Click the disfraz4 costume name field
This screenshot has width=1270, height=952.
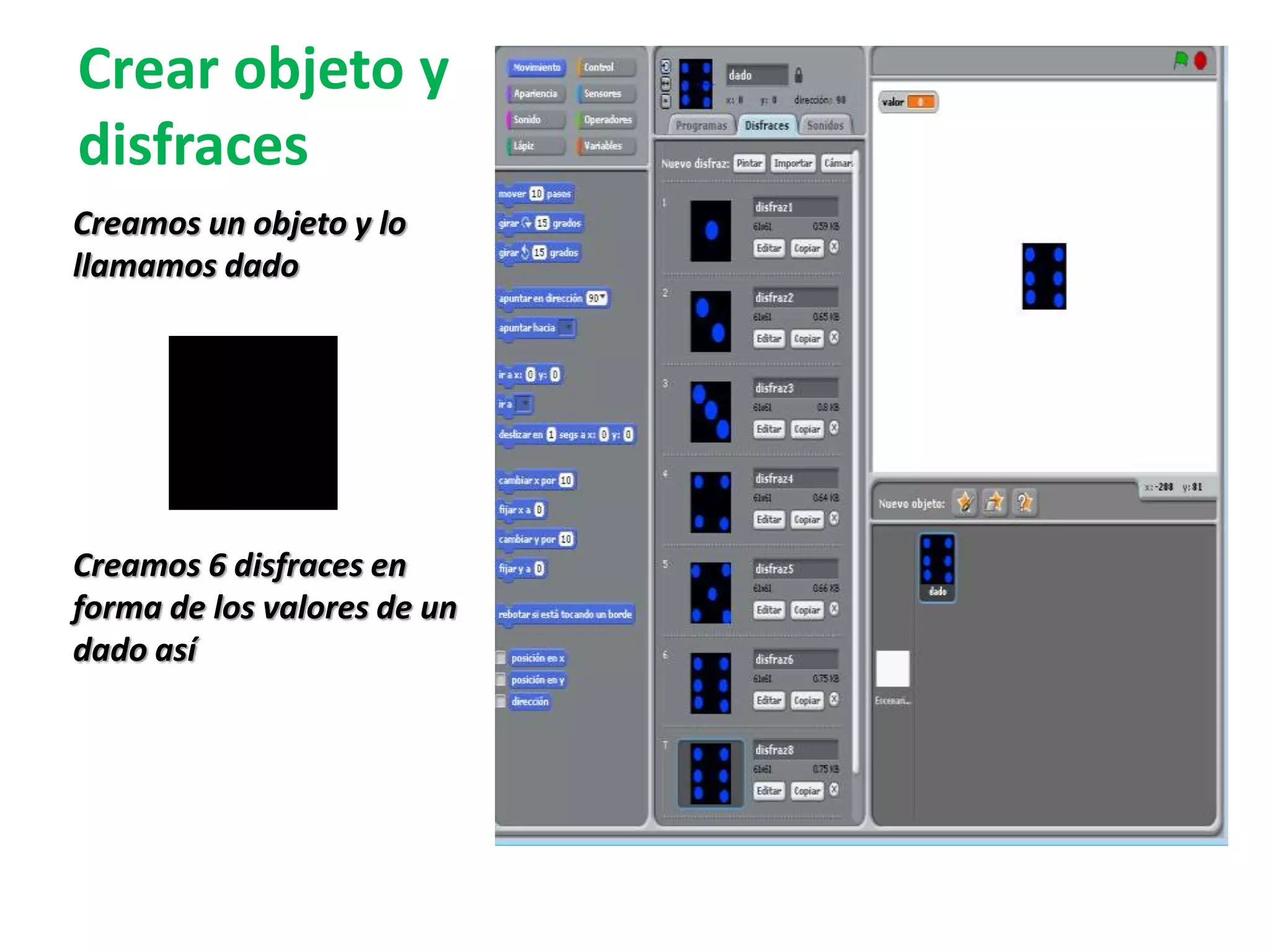coord(796,478)
